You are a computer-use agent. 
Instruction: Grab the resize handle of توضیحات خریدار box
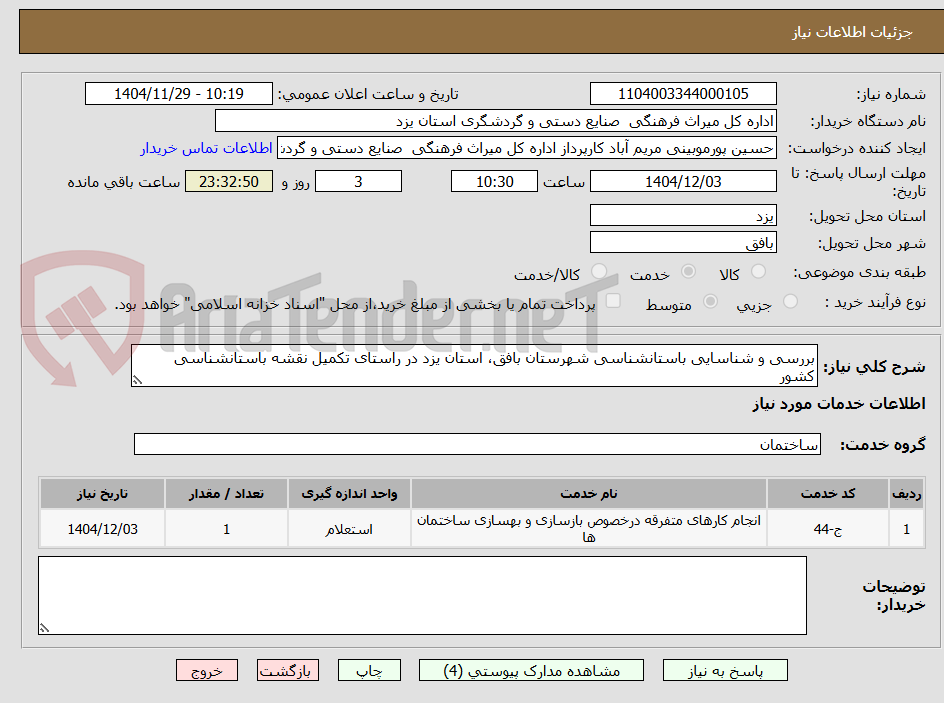coord(44,628)
